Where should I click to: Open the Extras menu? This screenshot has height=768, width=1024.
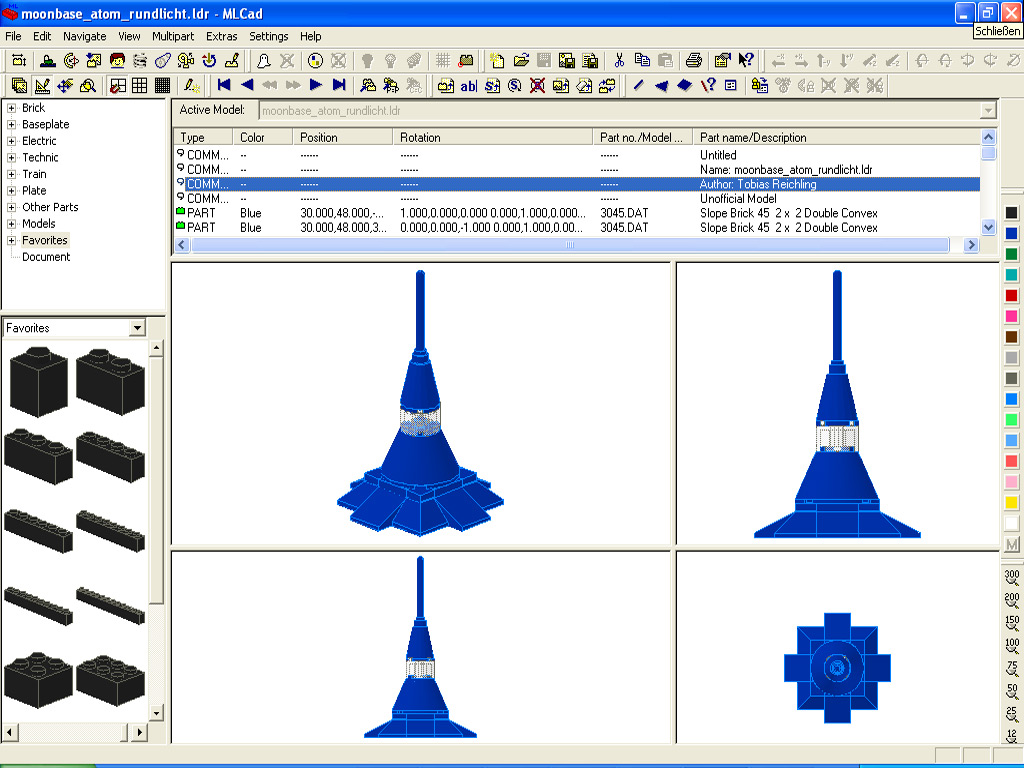(221, 36)
